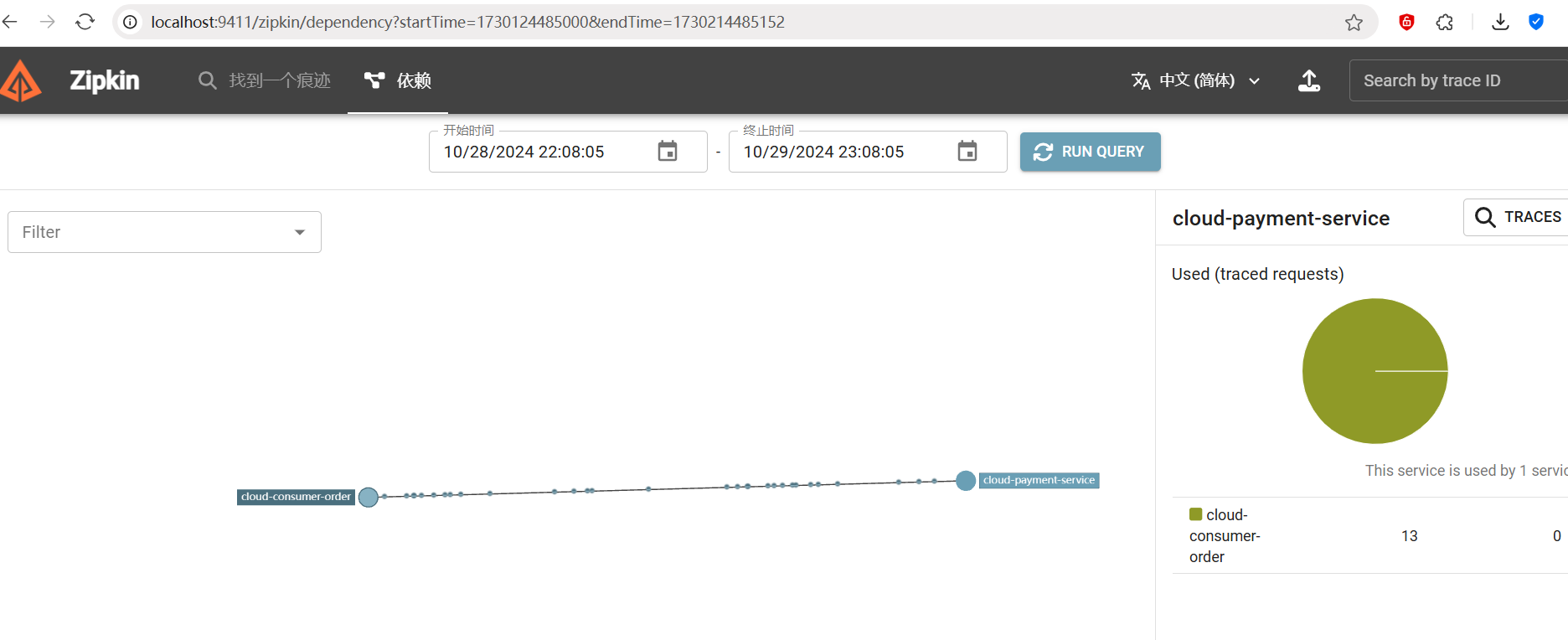
Task: Bookmark this page with the star
Action: [1354, 23]
